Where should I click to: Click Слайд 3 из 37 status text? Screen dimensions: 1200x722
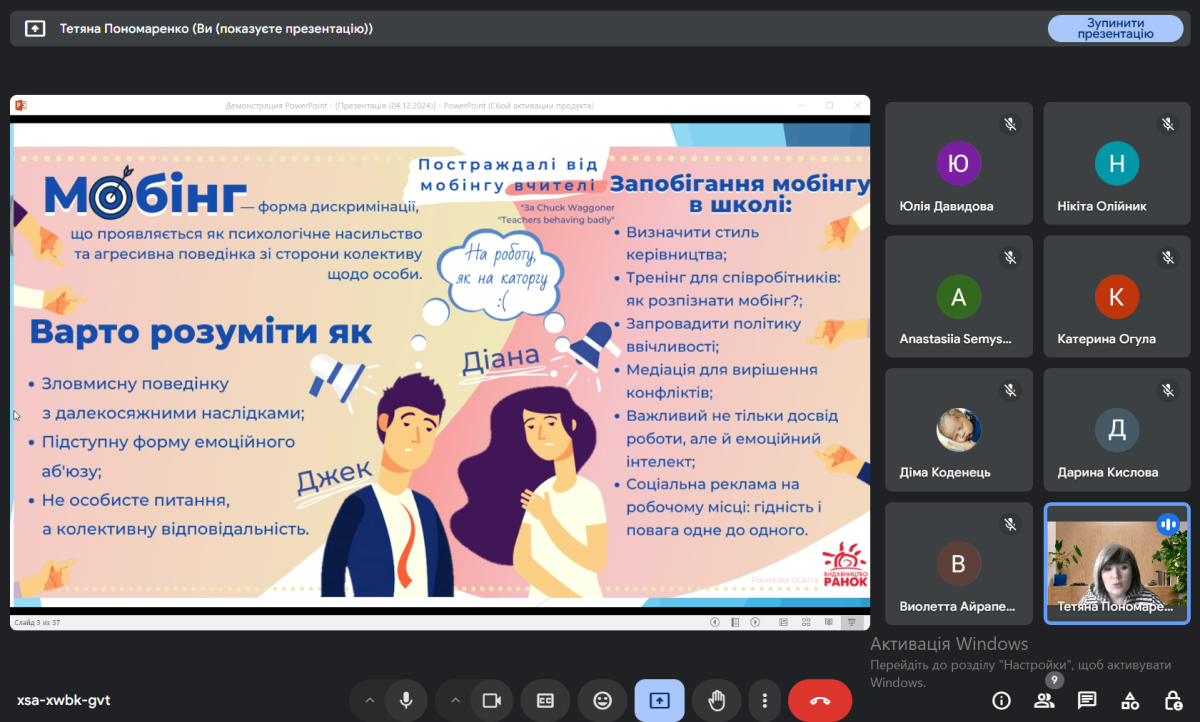tap(38, 622)
